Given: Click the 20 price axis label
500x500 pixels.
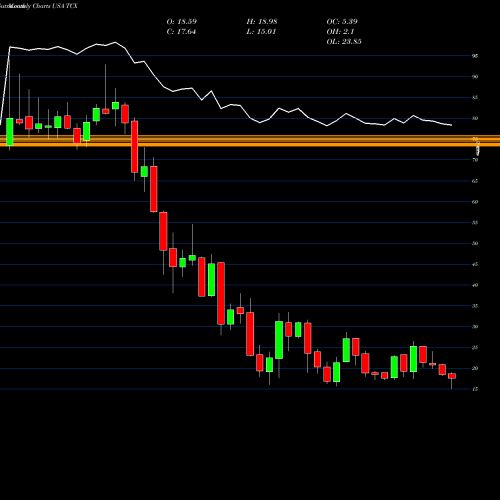Looking at the screenshot, I should pyautogui.click(x=475, y=368).
